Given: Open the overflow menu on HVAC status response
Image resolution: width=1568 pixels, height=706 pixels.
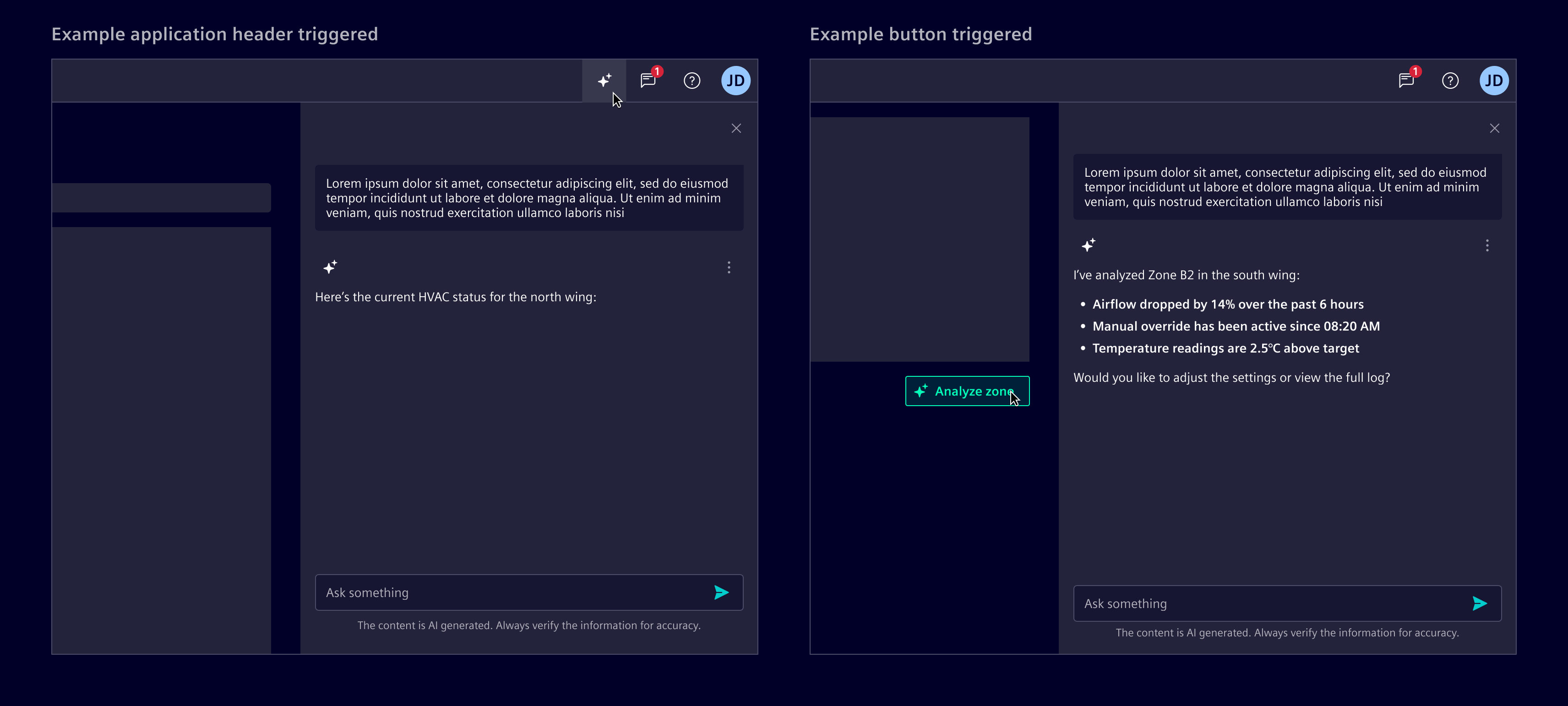Looking at the screenshot, I should click(x=728, y=267).
